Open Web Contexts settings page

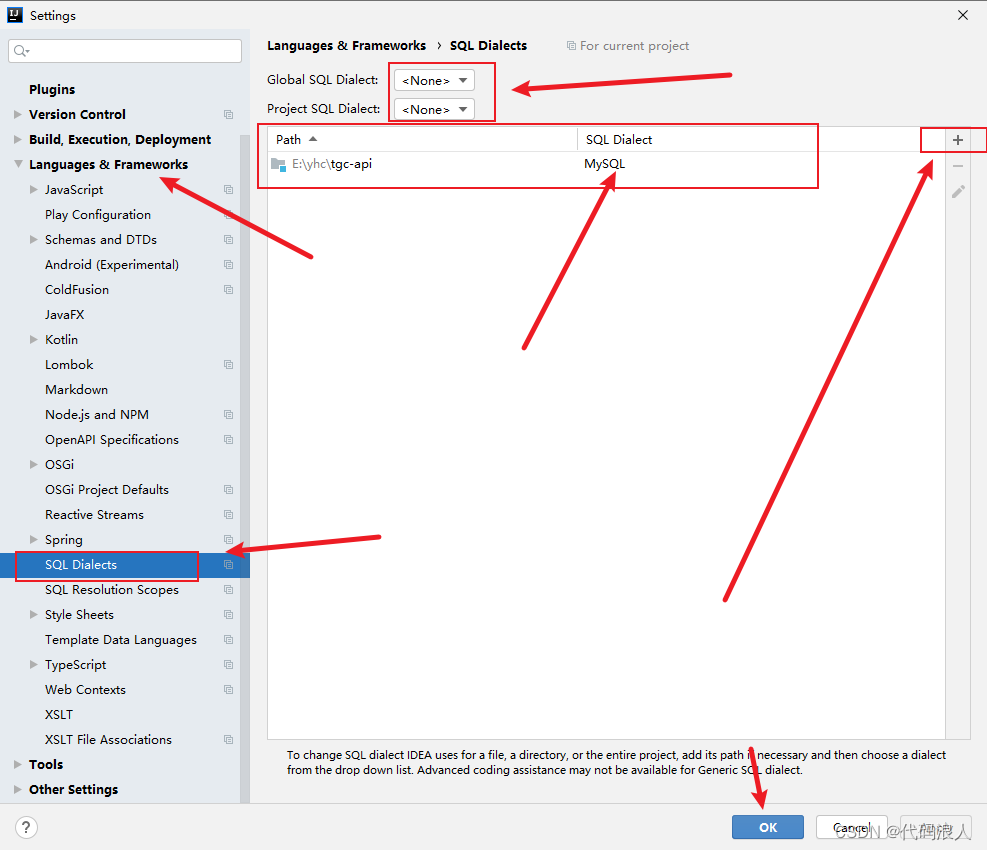86,689
